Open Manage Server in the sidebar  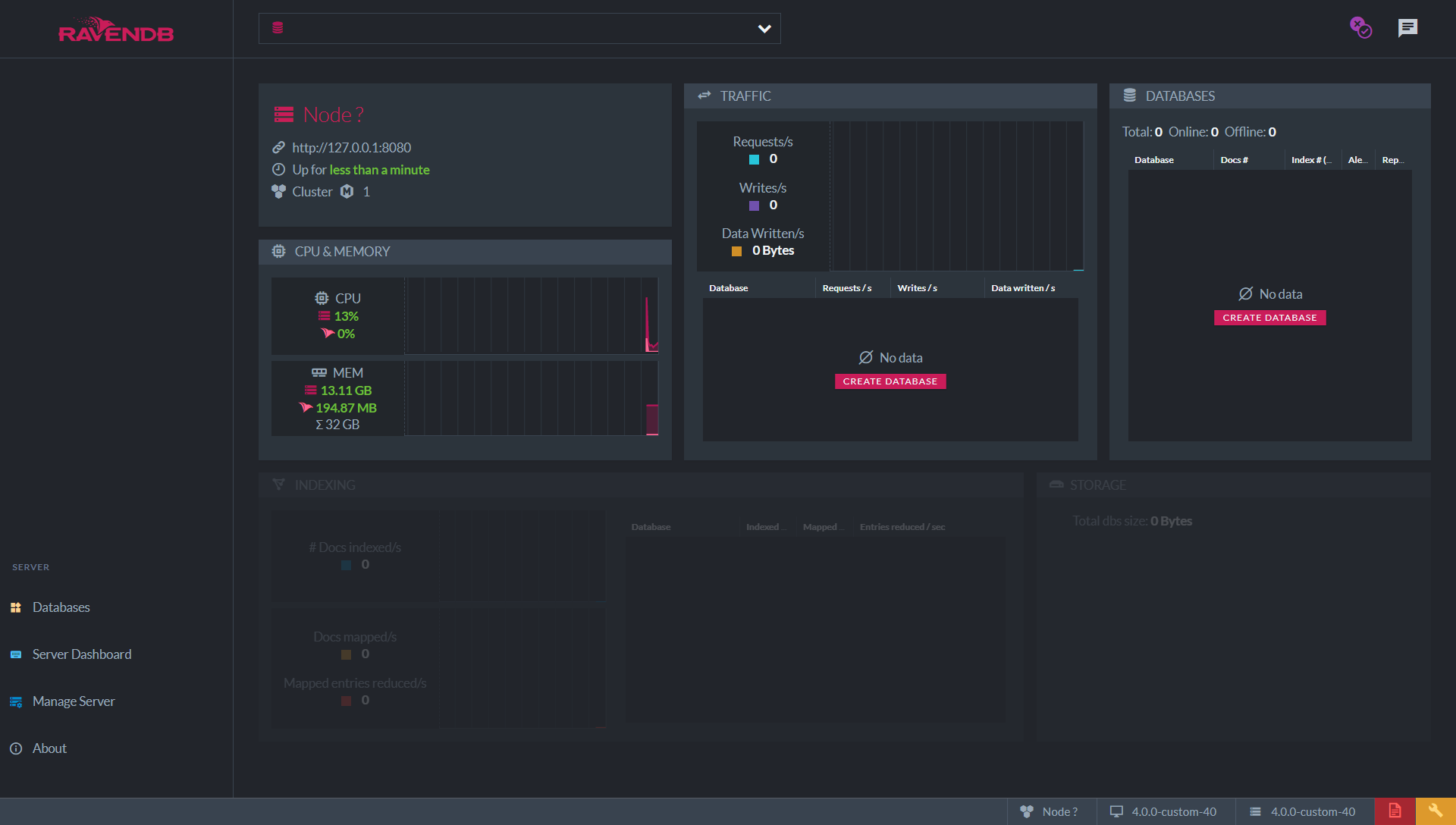point(74,701)
